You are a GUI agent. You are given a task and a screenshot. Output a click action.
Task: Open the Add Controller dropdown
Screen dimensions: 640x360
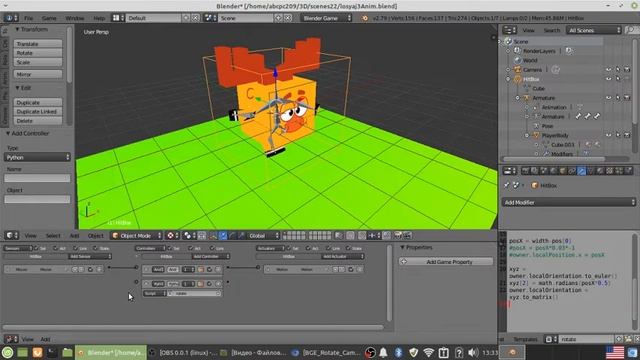click(x=211, y=256)
